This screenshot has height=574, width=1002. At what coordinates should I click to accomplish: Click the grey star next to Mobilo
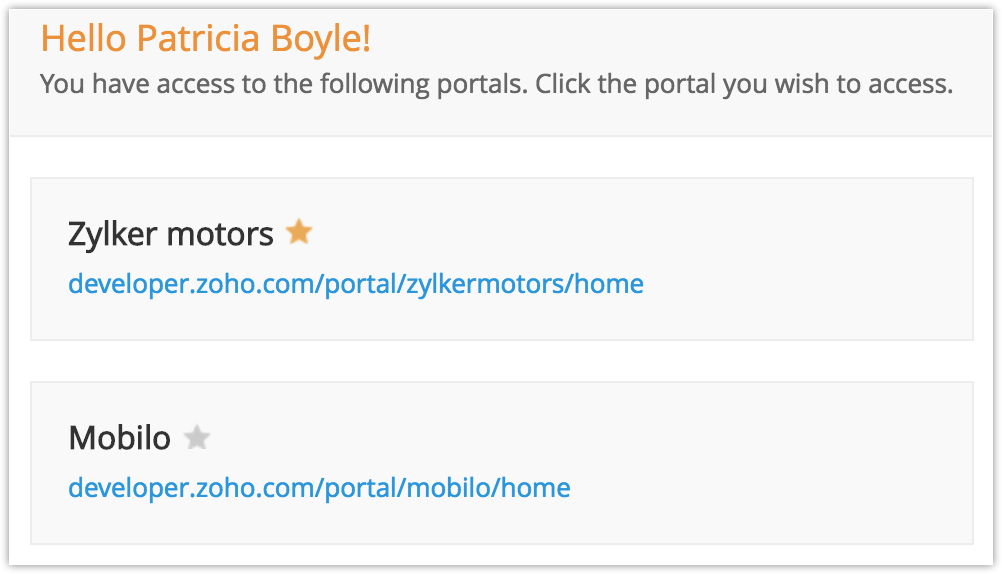[x=198, y=437]
